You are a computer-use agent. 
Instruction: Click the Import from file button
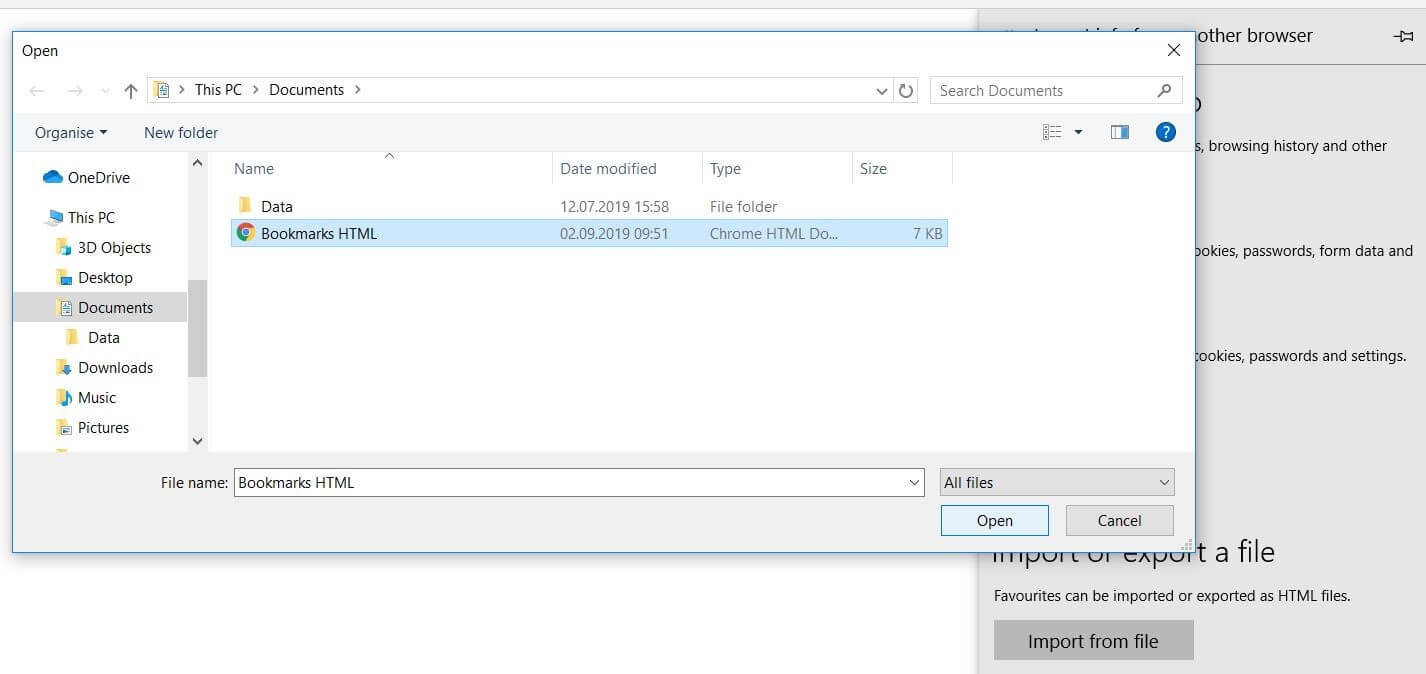pyautogui.click(x=1093, y=640)
